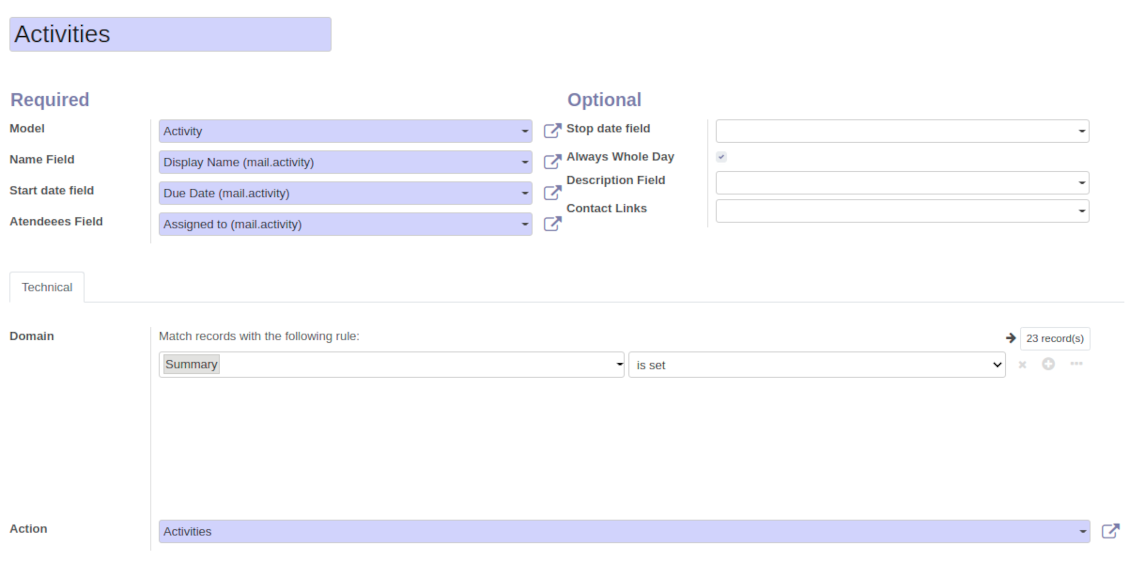Screen dimensions: 1130x577
Task: Open the 'is set' operator dropdown
Action: pyautogui.click(x=816, y=365)
